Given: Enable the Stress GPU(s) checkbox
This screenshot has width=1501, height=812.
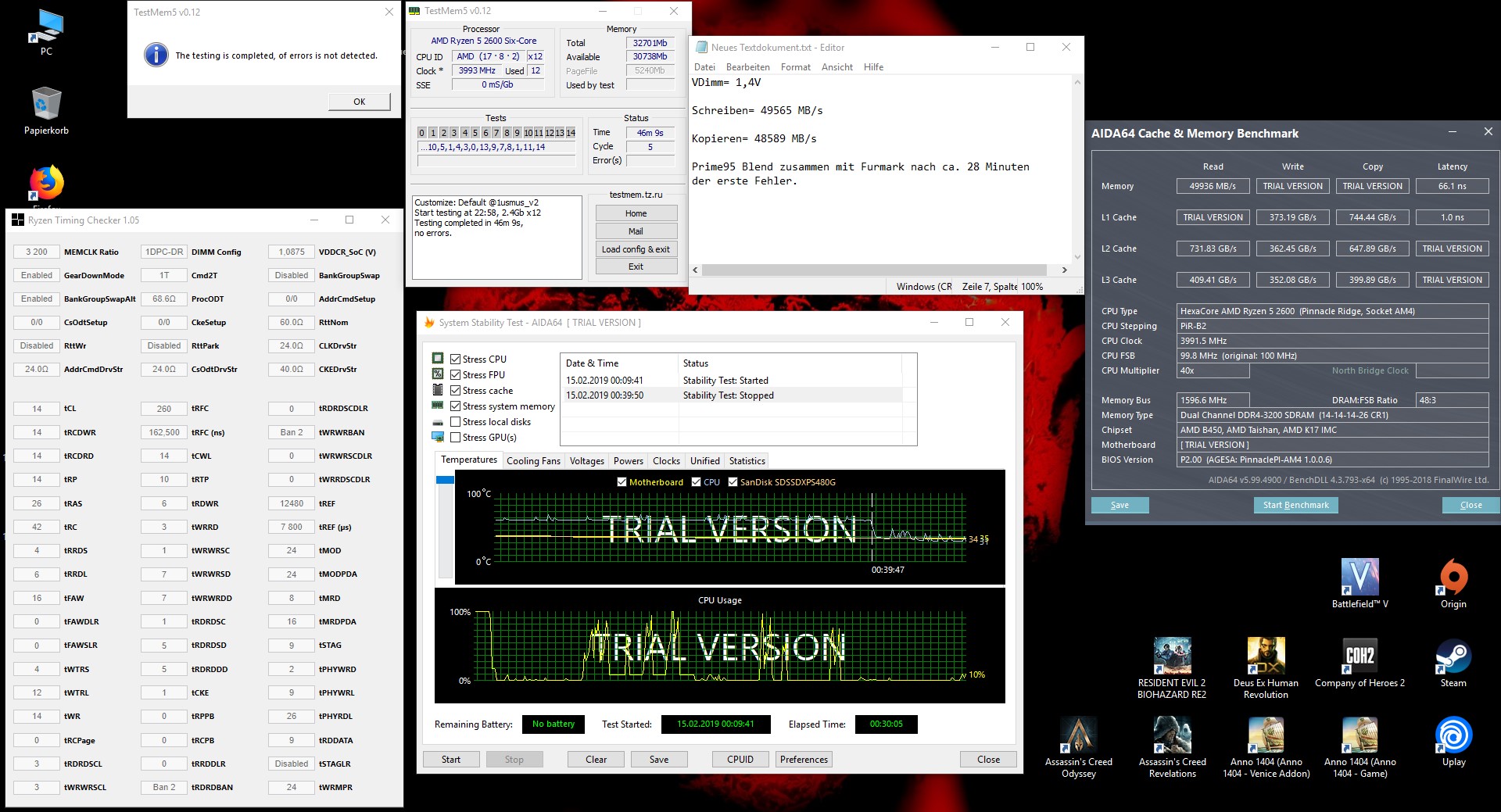Looking at the screenshot, I should (x=455, y=437).
